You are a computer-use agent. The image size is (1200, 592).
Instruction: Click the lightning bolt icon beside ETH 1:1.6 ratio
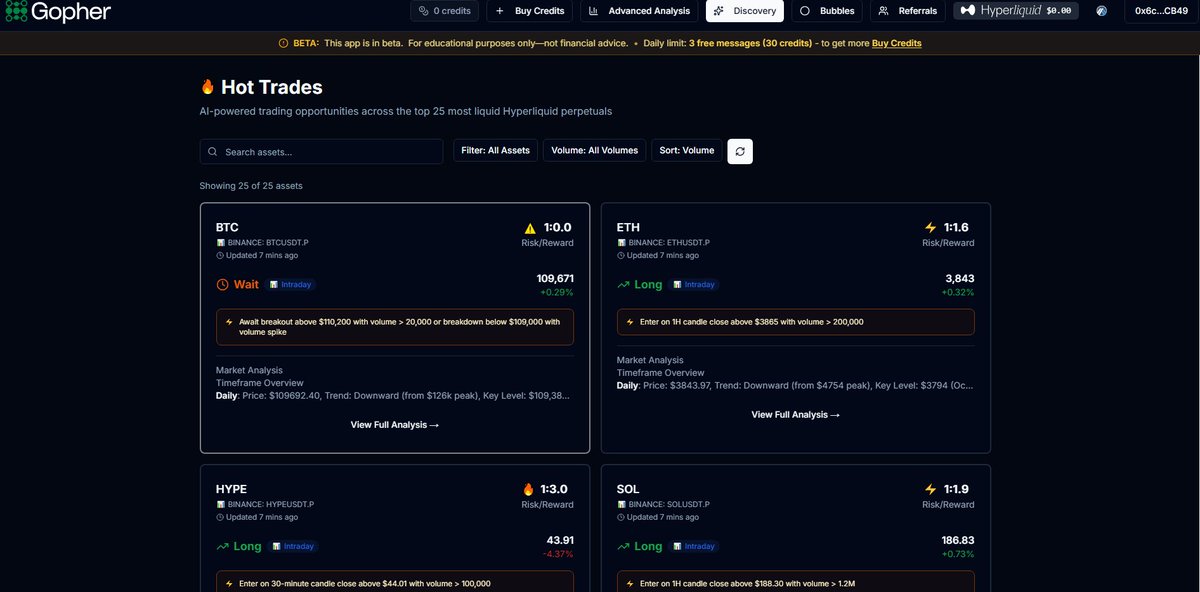(x=931, y=227)
